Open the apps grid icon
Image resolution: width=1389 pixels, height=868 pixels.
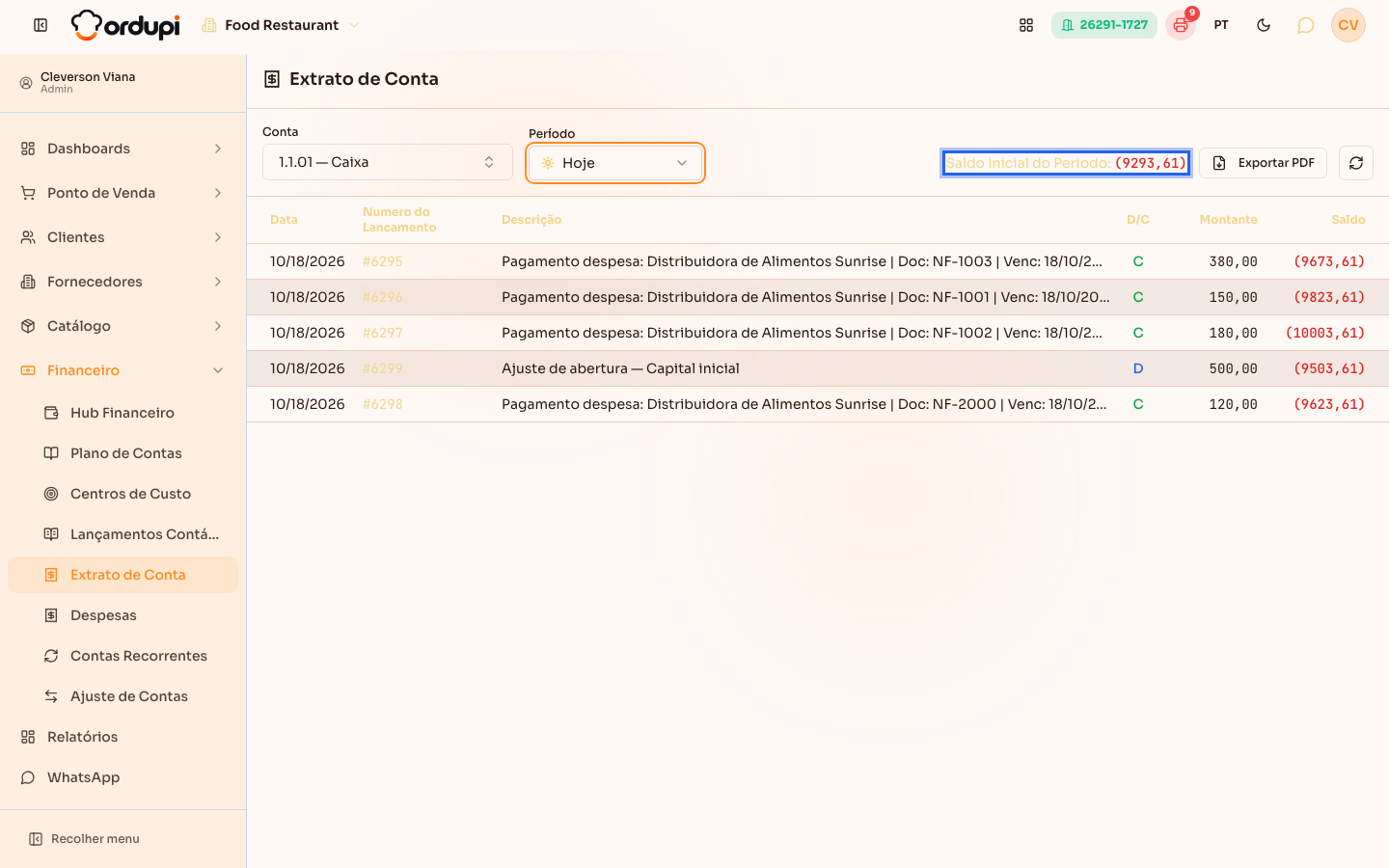[x=1026, y=25]
